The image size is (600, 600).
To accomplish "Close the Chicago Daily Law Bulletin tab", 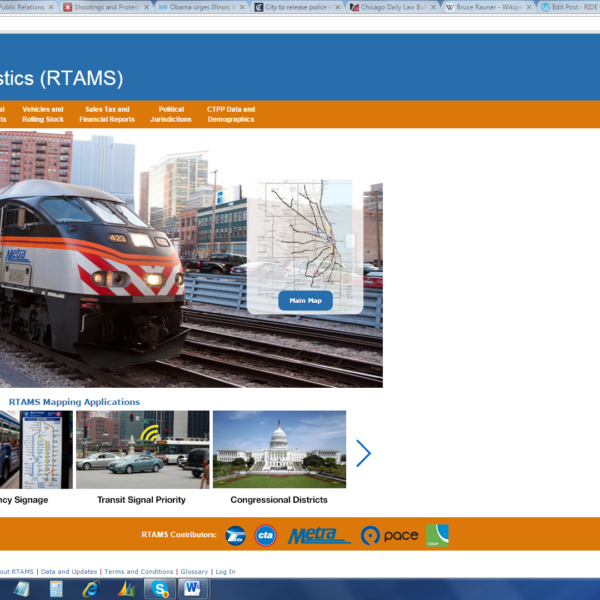I will pos(433,7).
